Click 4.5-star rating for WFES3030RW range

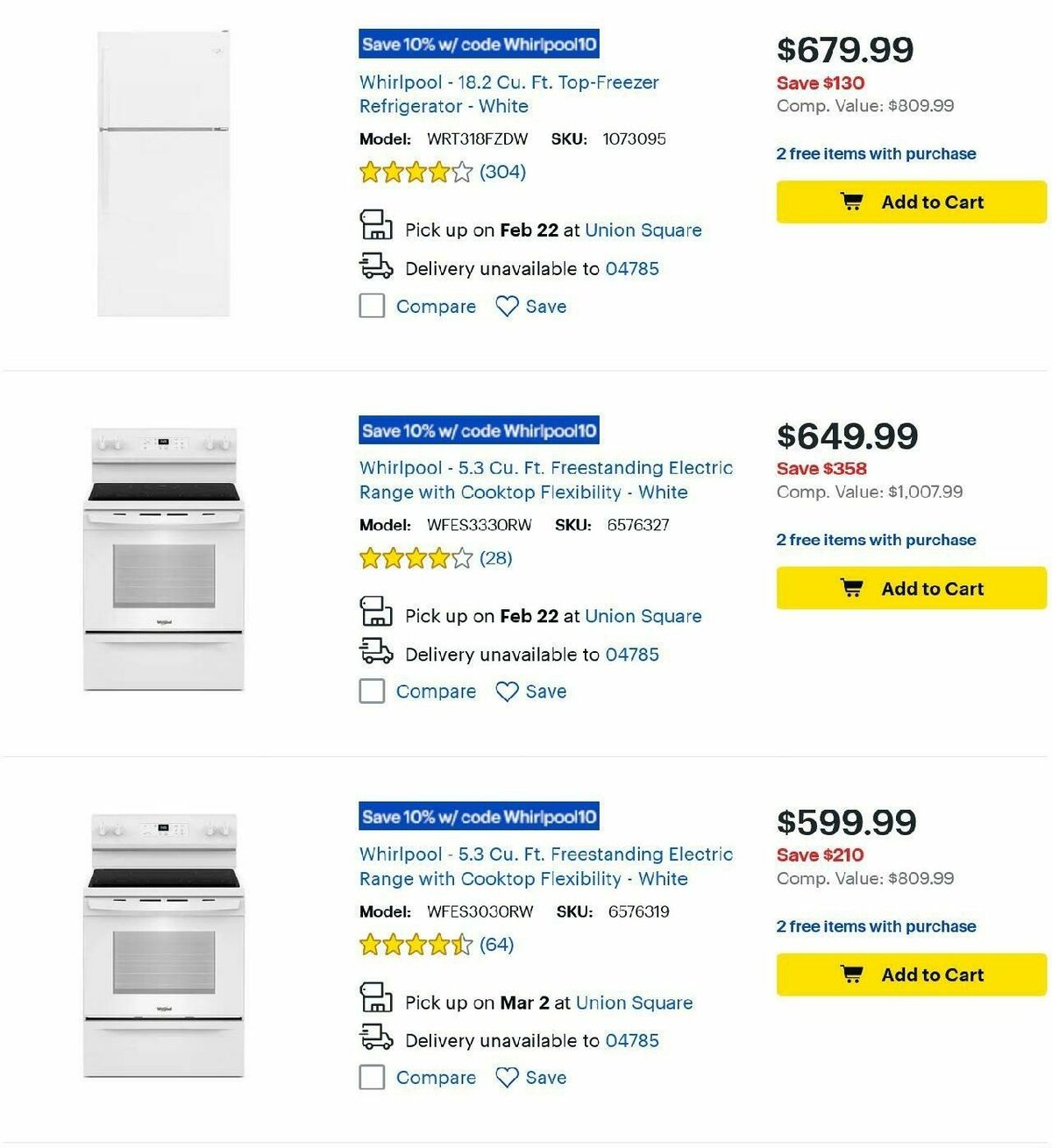click(x=412, y=945)
